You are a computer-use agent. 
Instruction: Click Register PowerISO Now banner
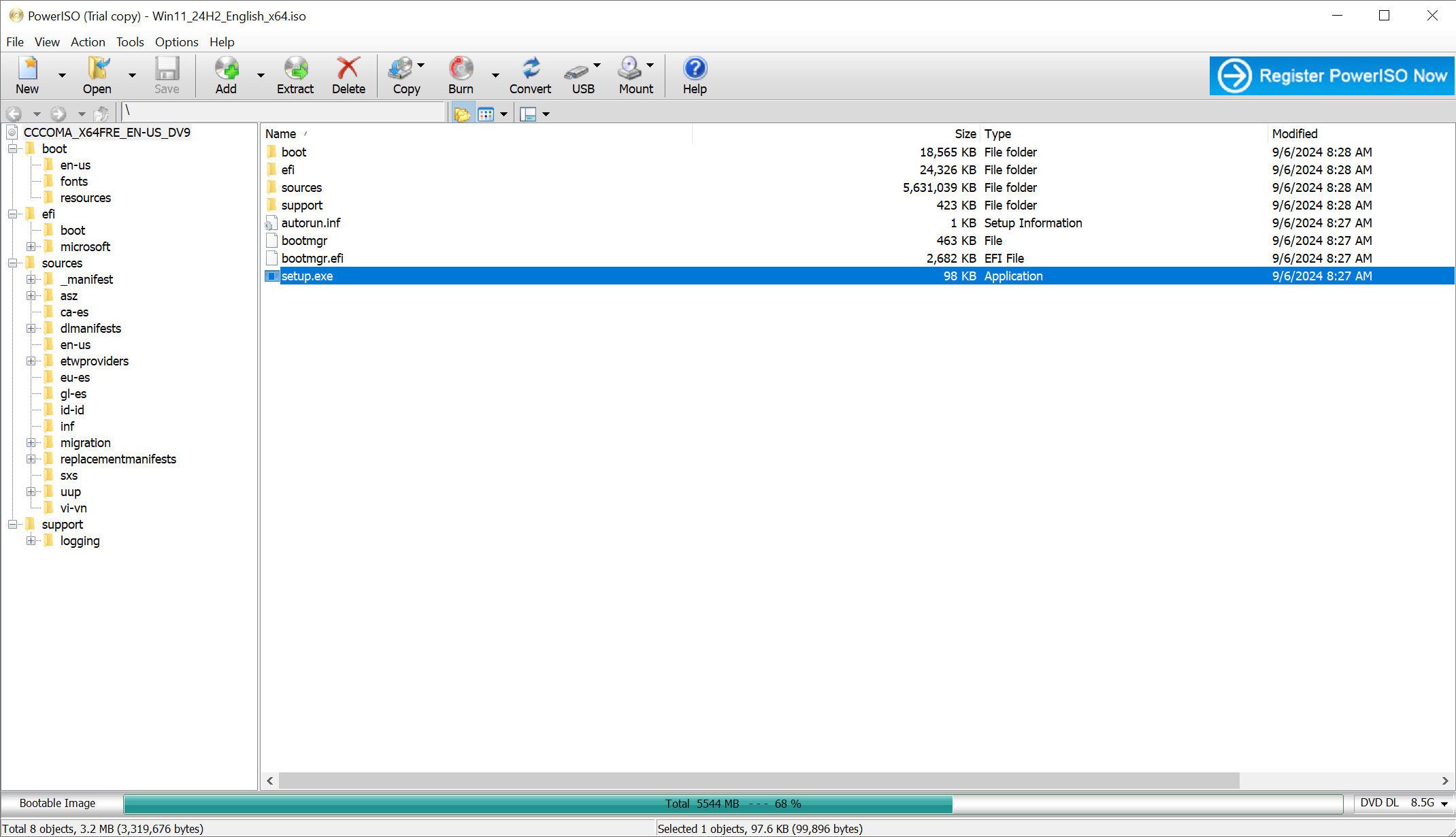(x=1331, y=76)
